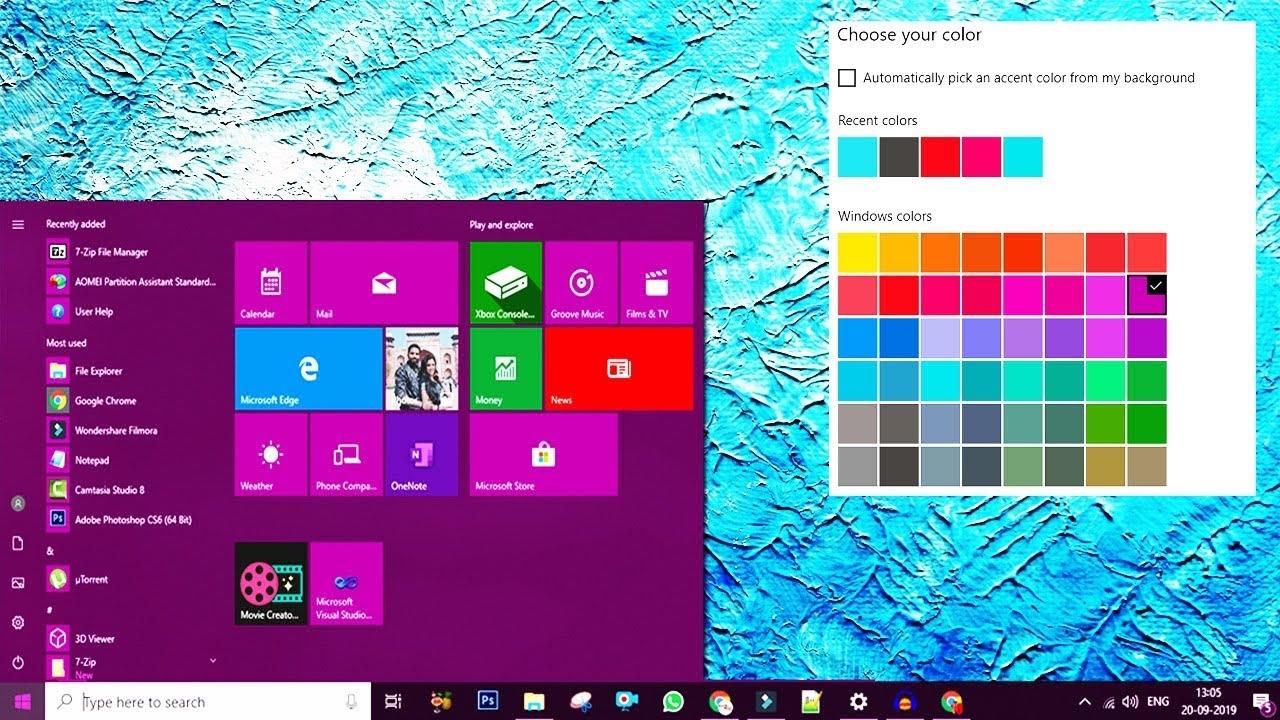Check 'Automatically pick an accent color' box
This screenshot has height=720, width=1280.
coord(847,78)
